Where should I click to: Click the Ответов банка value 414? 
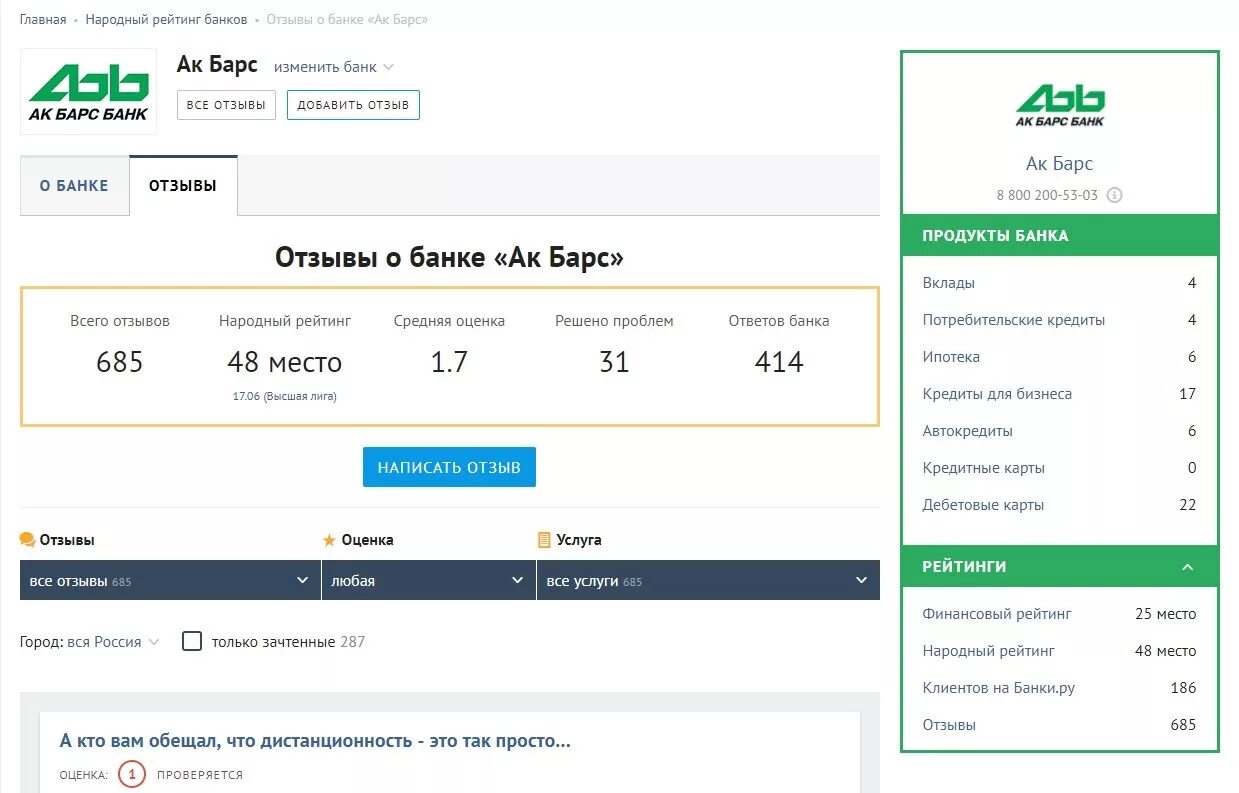point(779,362)
